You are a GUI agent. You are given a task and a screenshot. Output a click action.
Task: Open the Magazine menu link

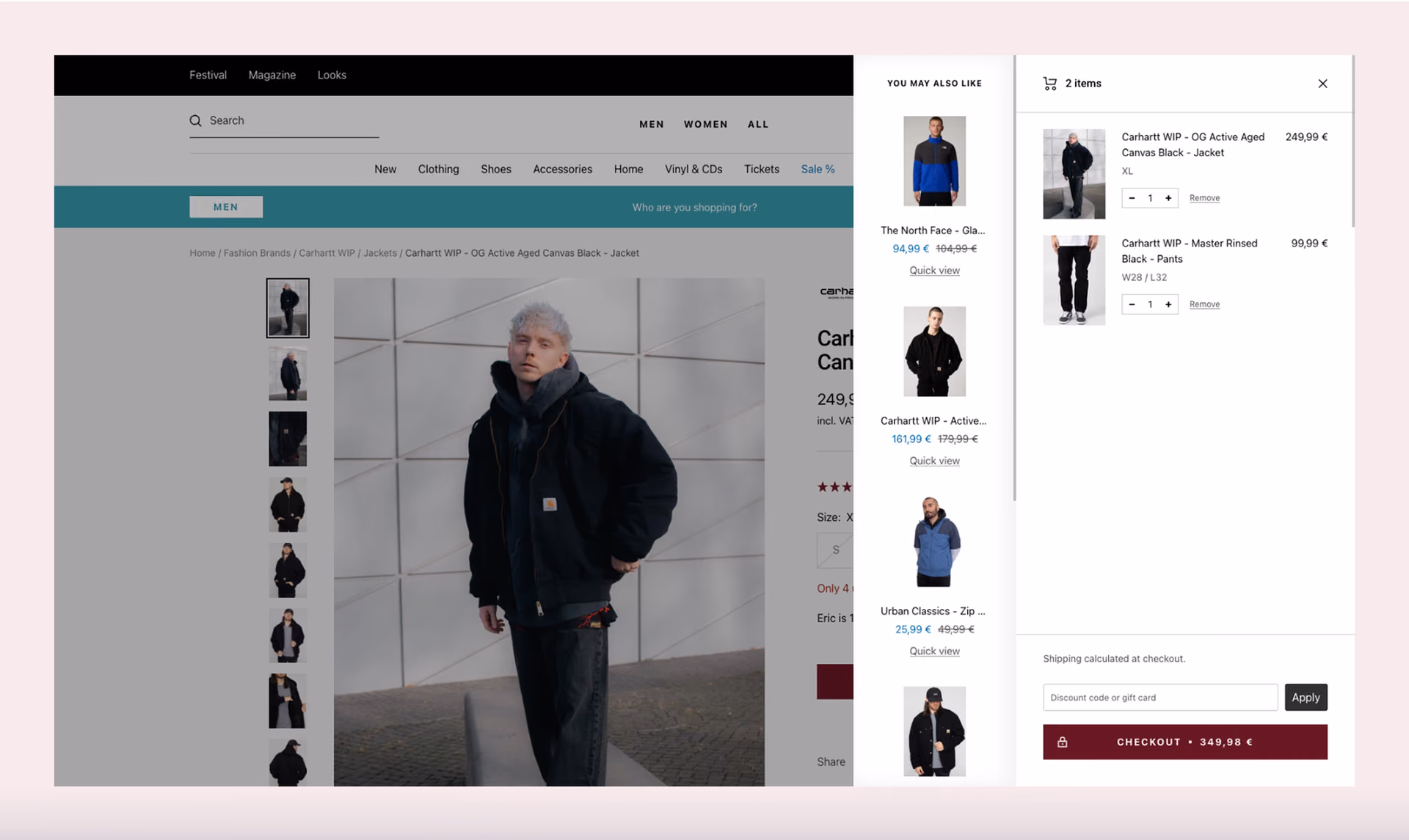[x=272, y=75]
